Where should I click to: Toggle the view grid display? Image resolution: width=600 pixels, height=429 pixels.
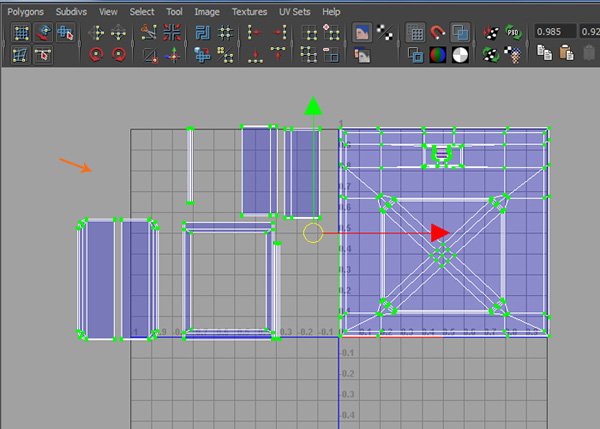coord(416,33)
